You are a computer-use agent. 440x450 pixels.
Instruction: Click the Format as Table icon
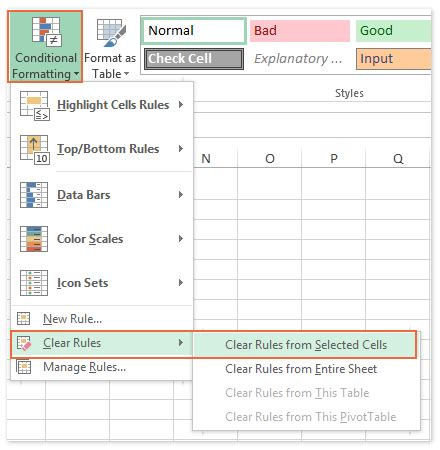[x=111, y=32]
